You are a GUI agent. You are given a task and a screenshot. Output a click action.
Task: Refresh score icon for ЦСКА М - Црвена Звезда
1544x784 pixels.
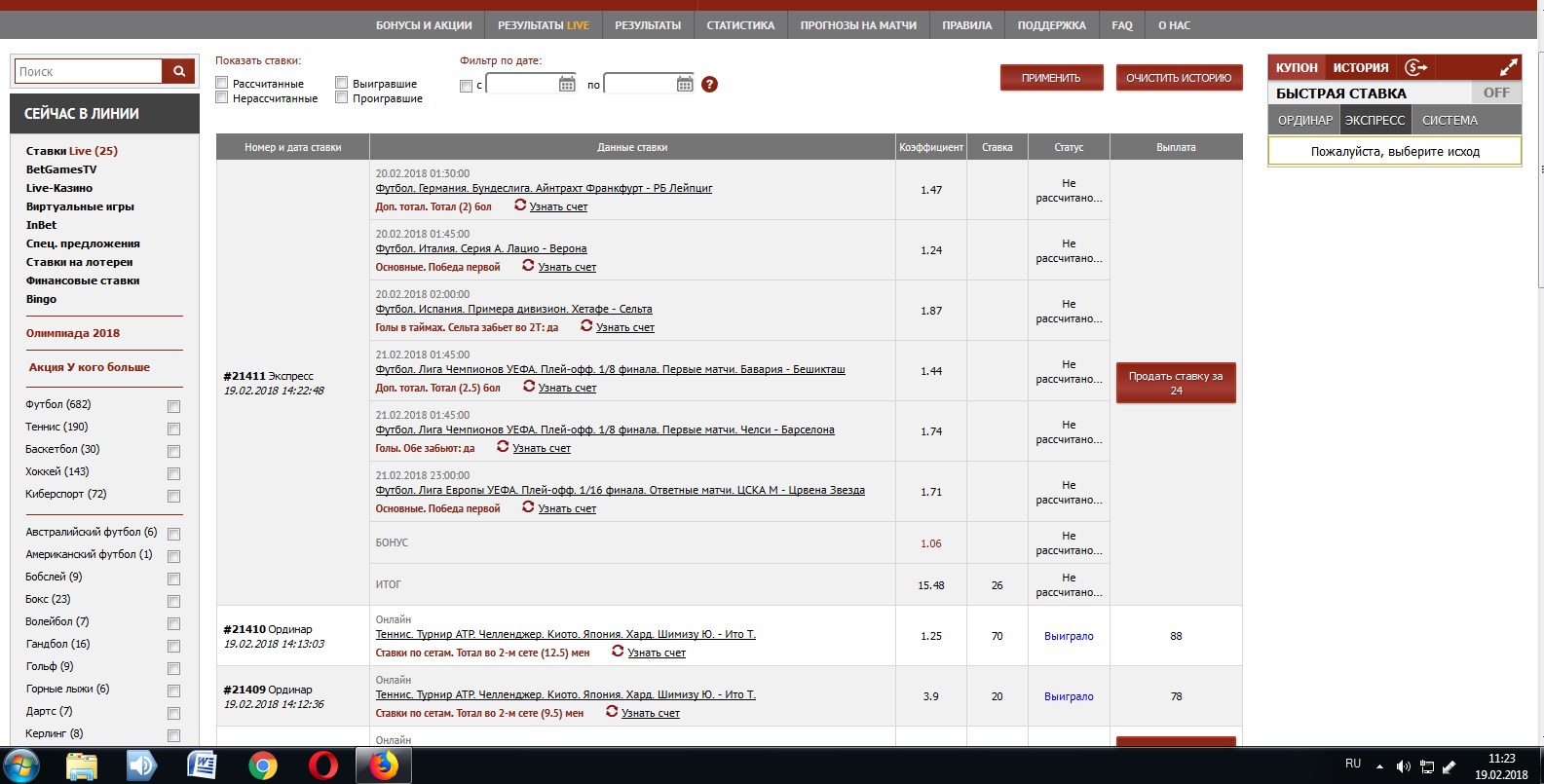[x=528, y=507]
